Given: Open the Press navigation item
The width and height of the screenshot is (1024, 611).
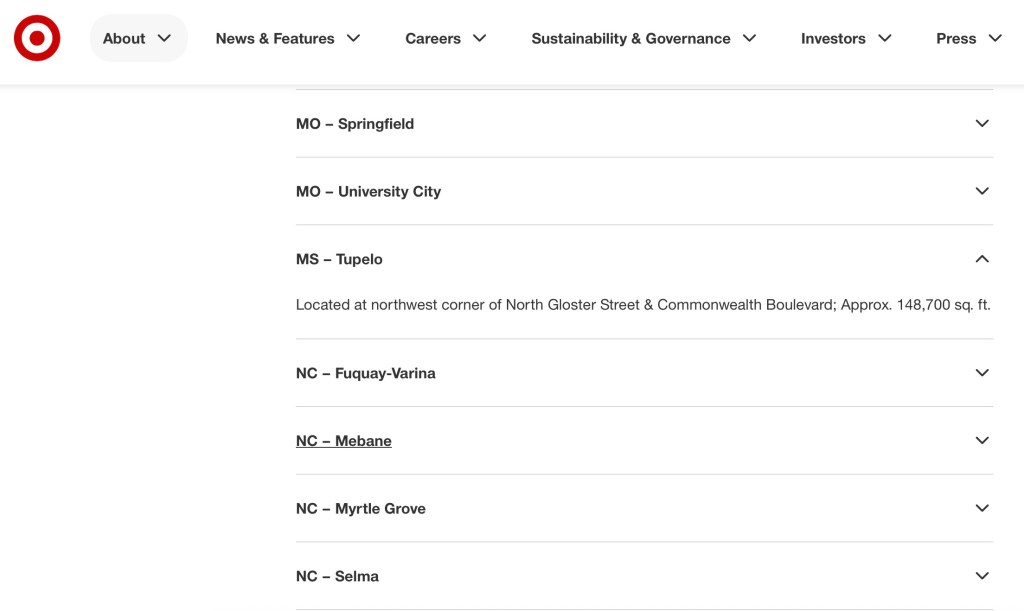Looking at the screenshot, I should click(956, 38).
